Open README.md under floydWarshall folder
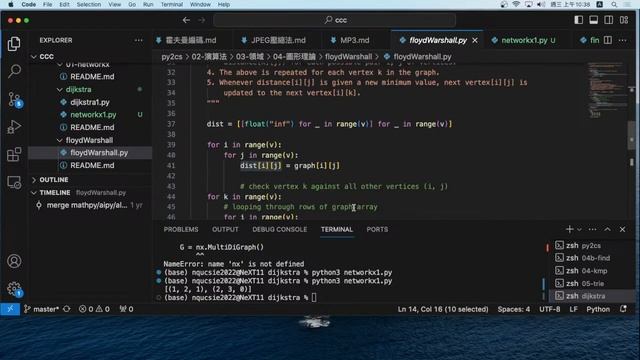Image resolution: width=640 pixels, height=360 pixels. tap(90, 165)
